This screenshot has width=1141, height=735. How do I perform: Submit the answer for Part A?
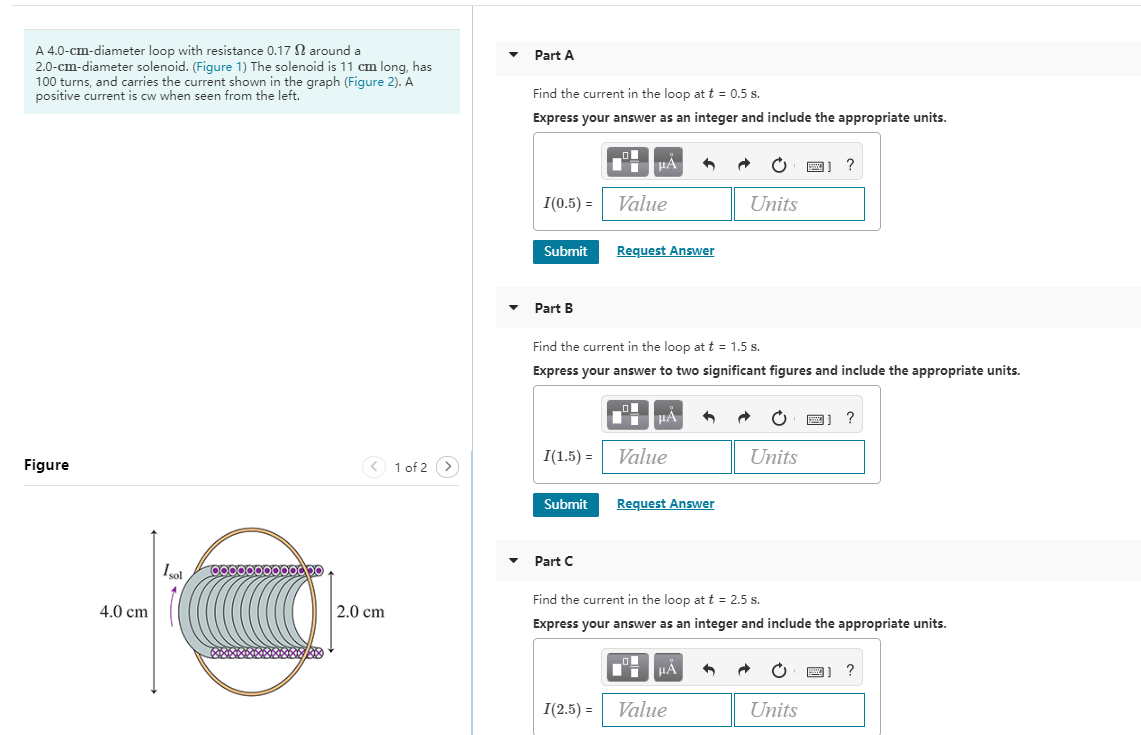pyautogui.click(x=565, y=251)
